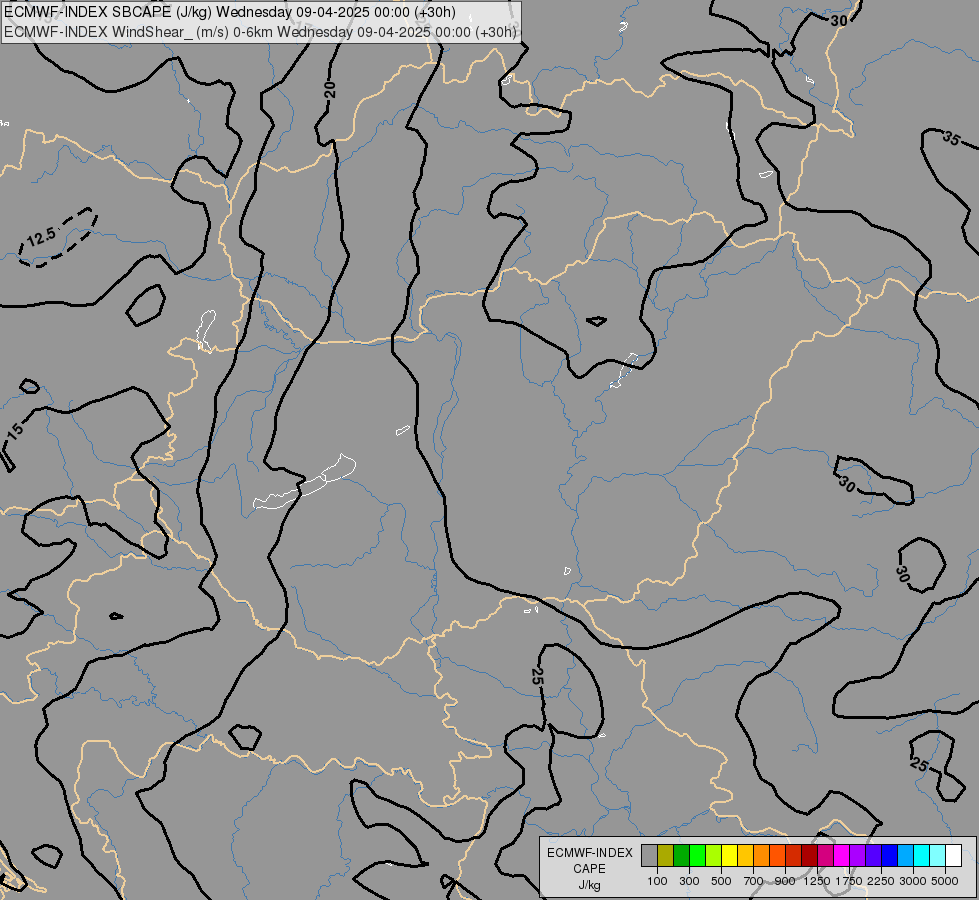Click the legend value 1250
This screenshot has width=979, height=900.
pyautogui.click(x=817, y=881)
